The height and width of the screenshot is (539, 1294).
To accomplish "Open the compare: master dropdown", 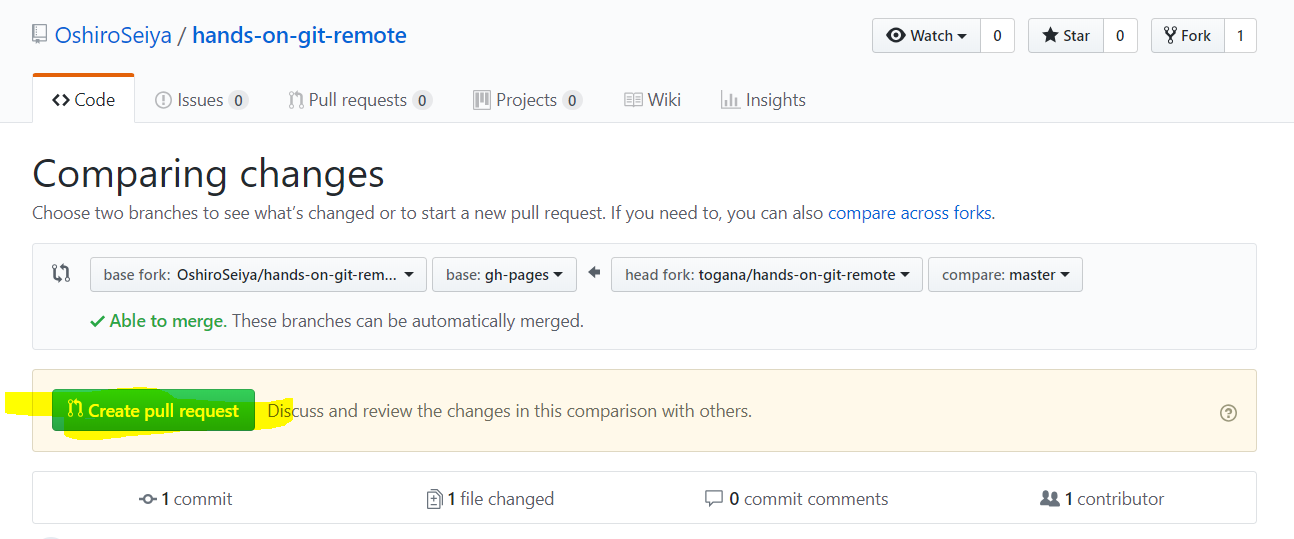I will 1005,274.
